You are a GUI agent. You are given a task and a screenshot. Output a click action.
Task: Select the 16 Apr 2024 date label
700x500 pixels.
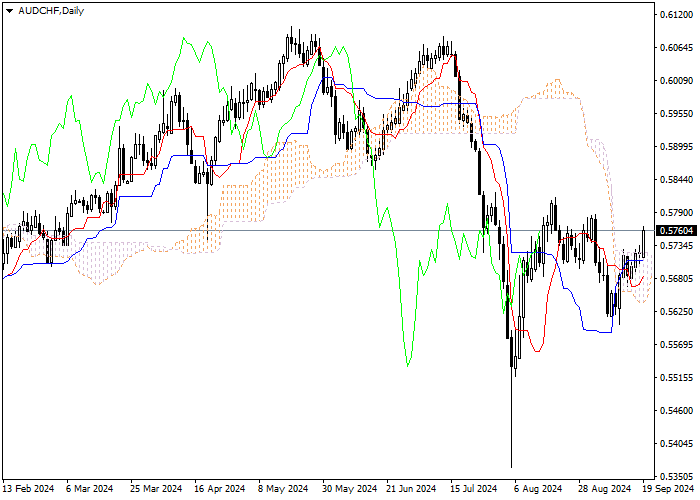(220, 489)
